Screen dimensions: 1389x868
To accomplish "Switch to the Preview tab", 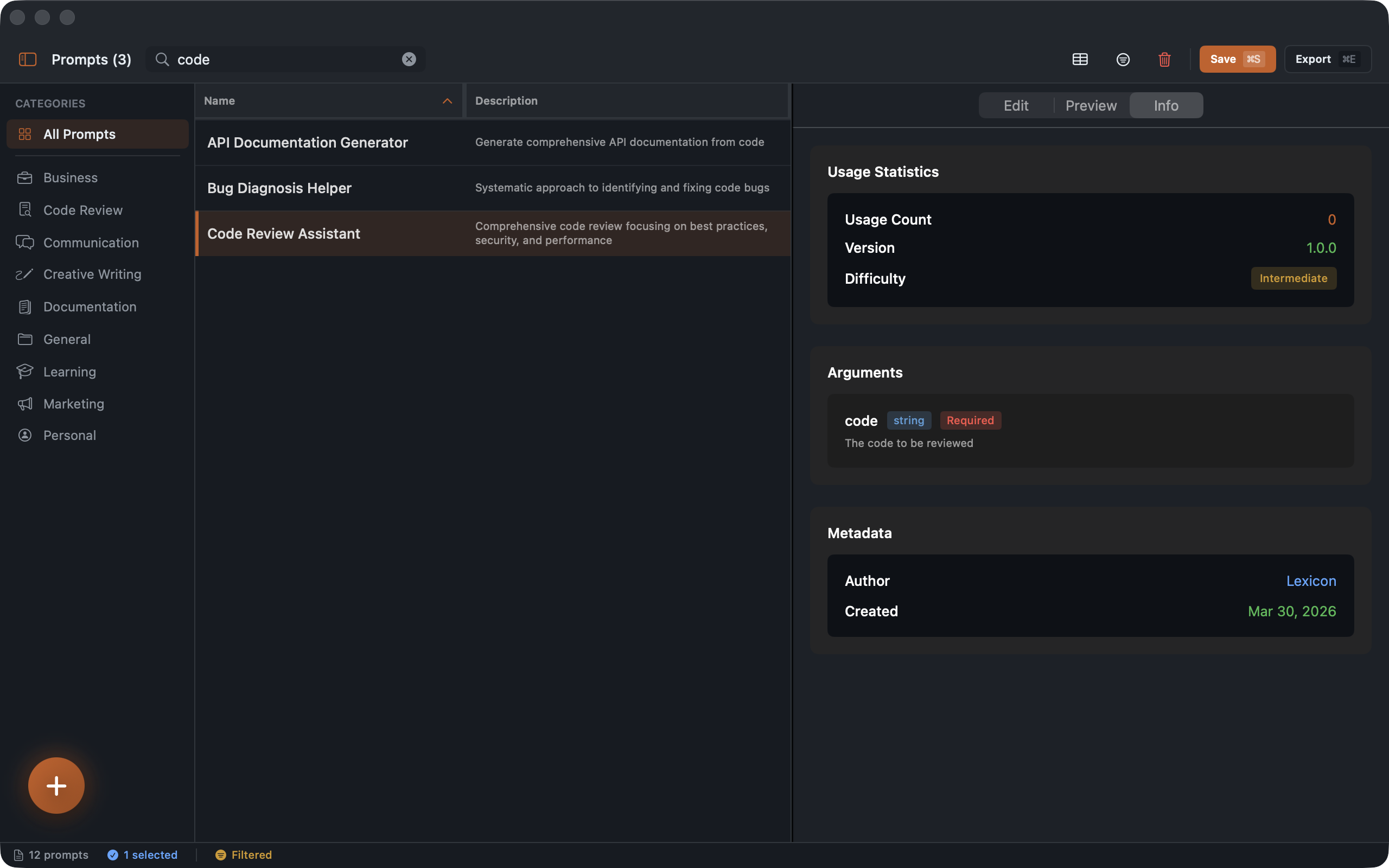I will pyautogui.click(x=1091, y=106).
